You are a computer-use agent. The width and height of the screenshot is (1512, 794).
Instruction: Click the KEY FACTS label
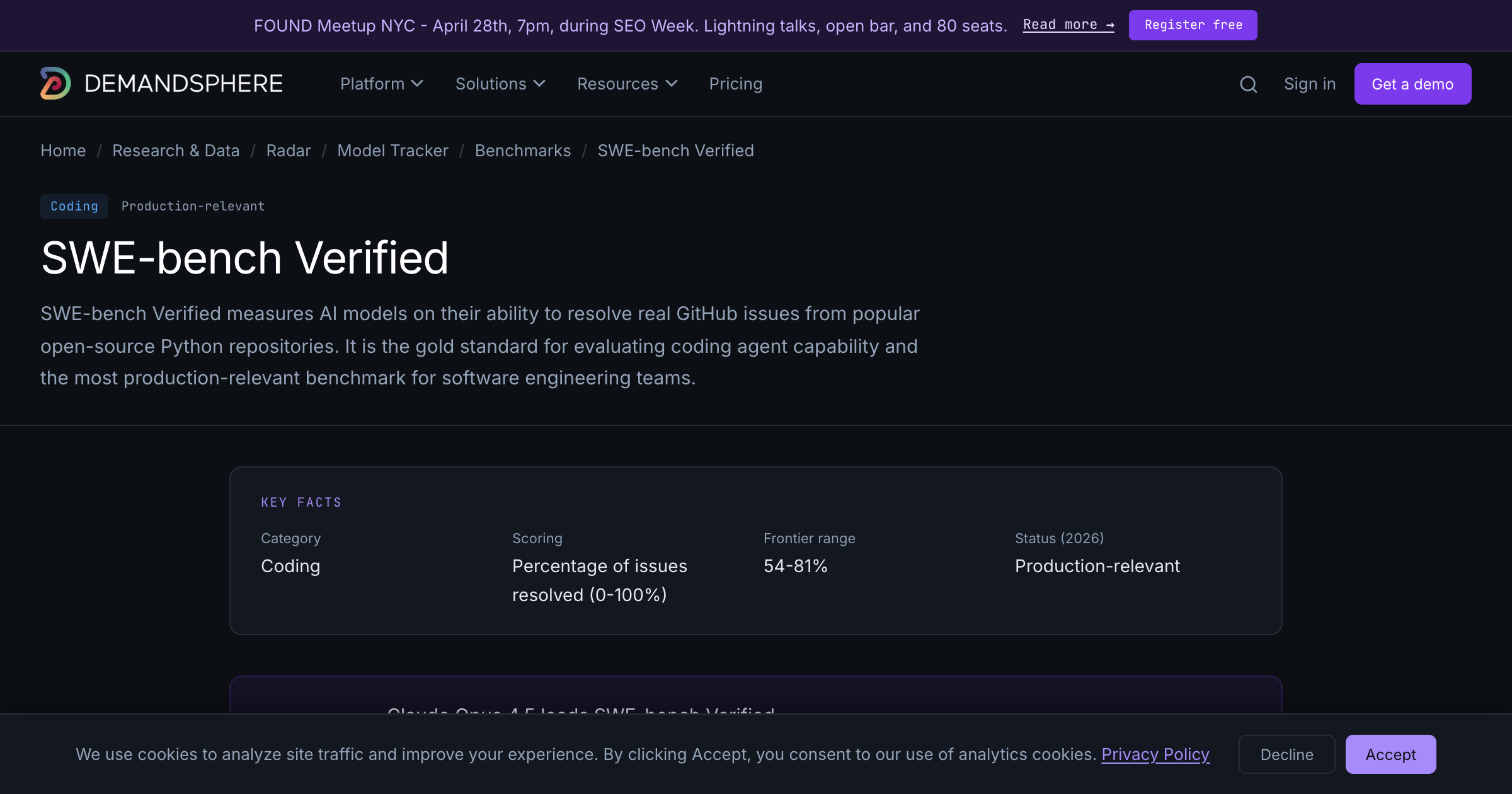tap(301, 502)
